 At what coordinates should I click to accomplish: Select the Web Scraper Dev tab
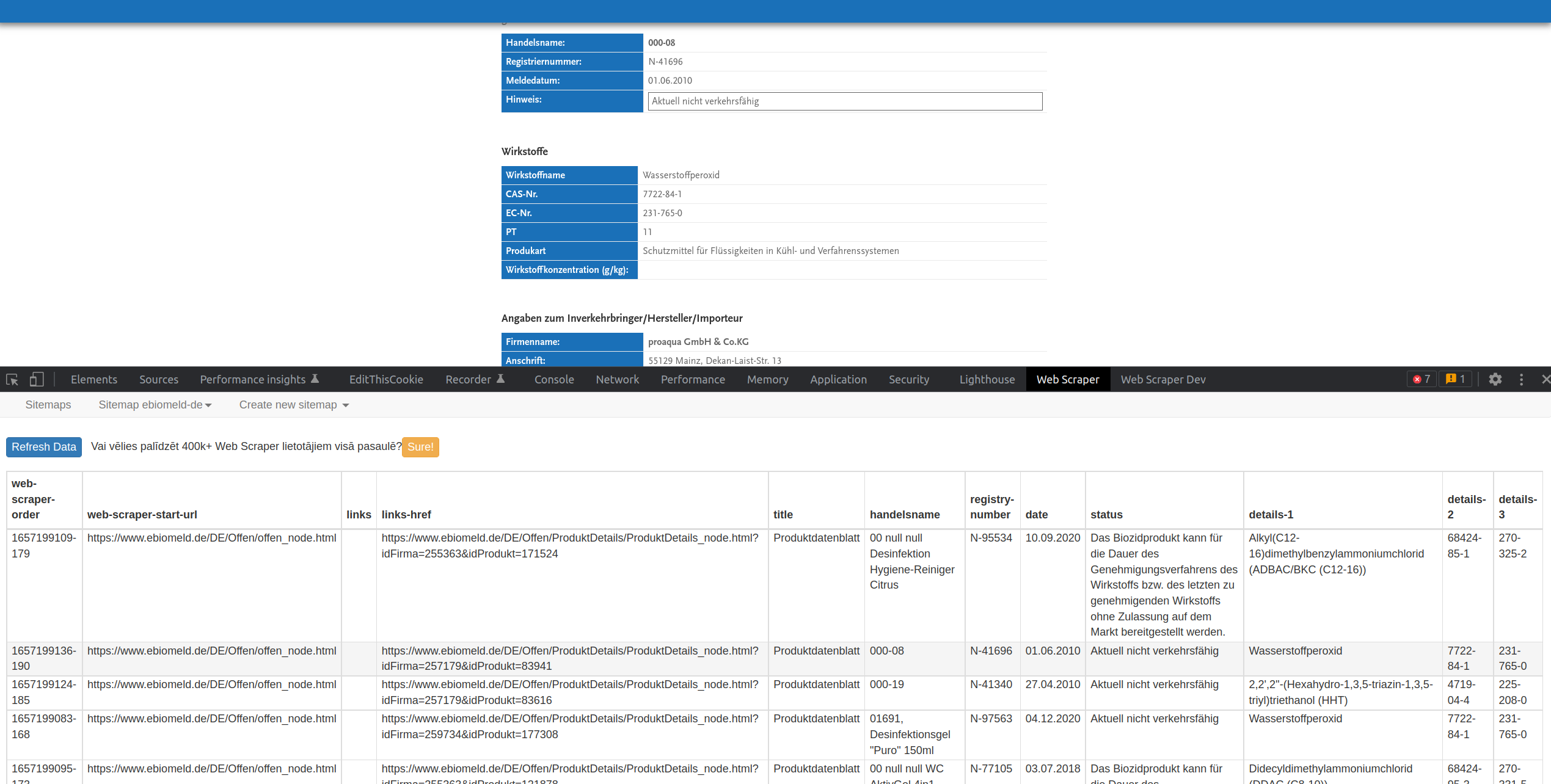pyautogui.click(x=1162, y=380)
